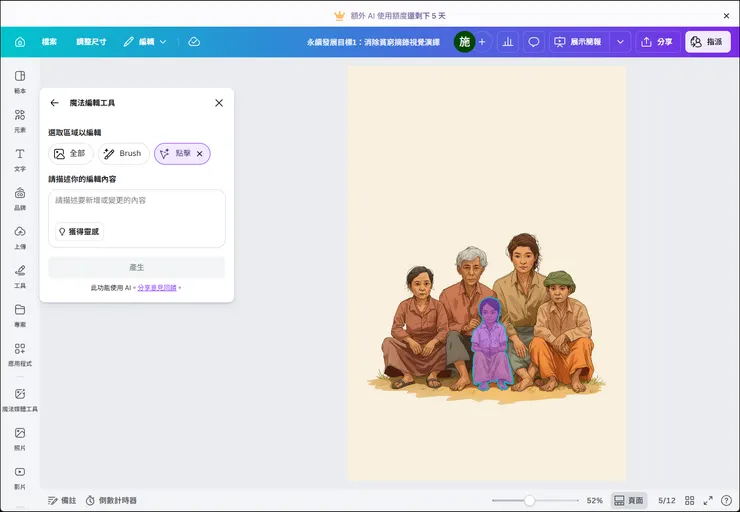Go to Canva home icon

click(20, 42)
